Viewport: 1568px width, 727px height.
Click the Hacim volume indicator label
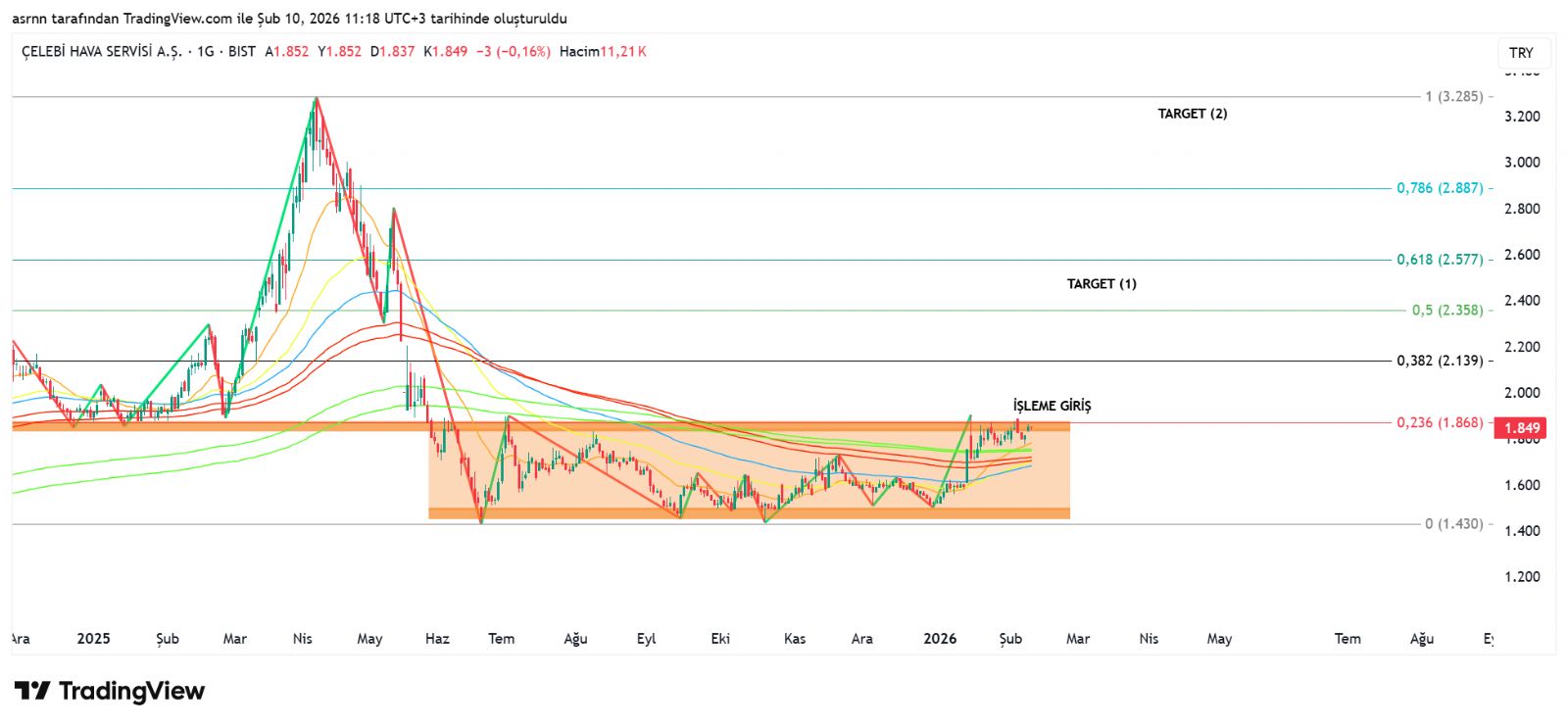click(578, 52)
